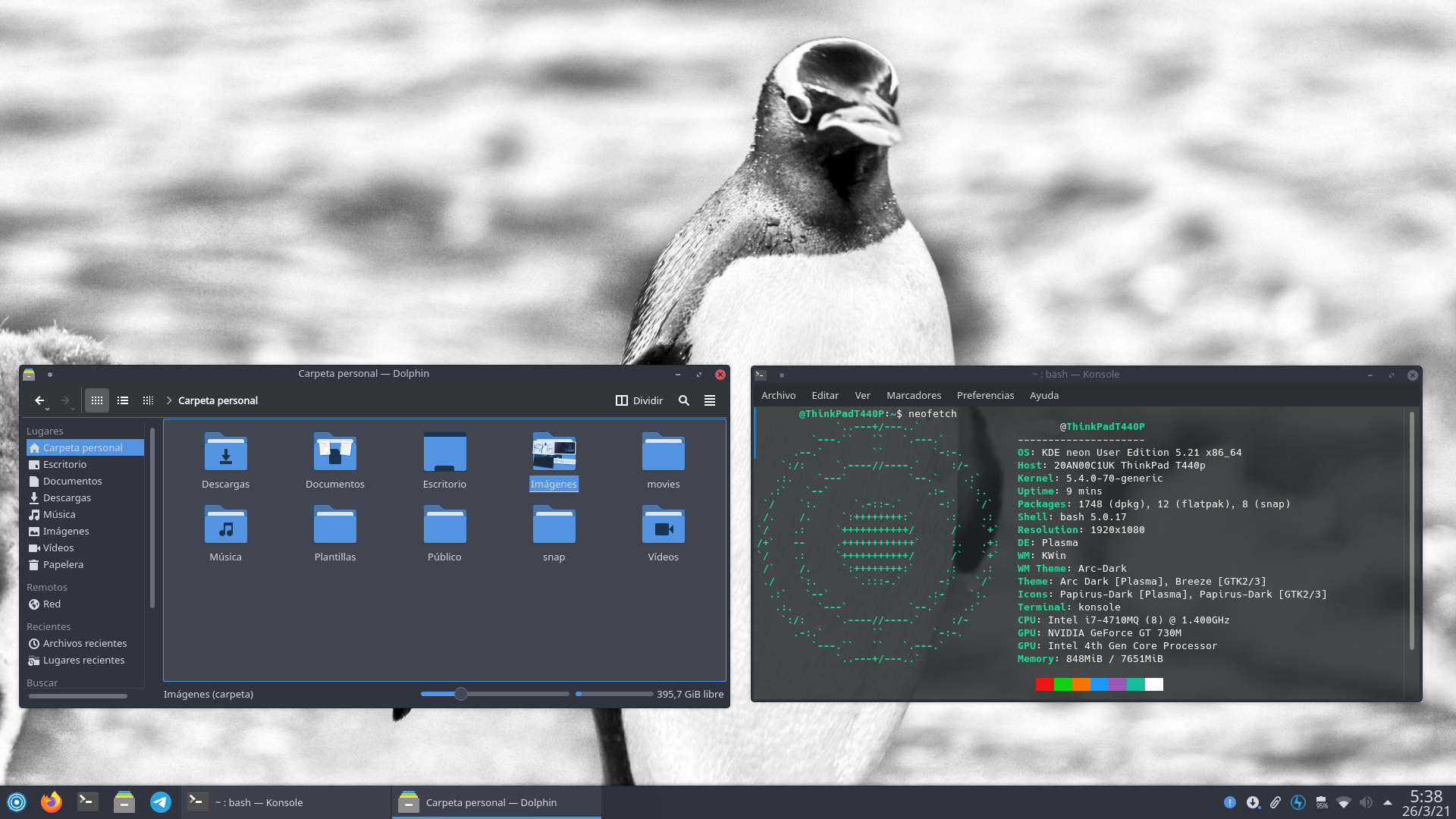Launch Firefox from the taskbar

(x=52, y=802)
